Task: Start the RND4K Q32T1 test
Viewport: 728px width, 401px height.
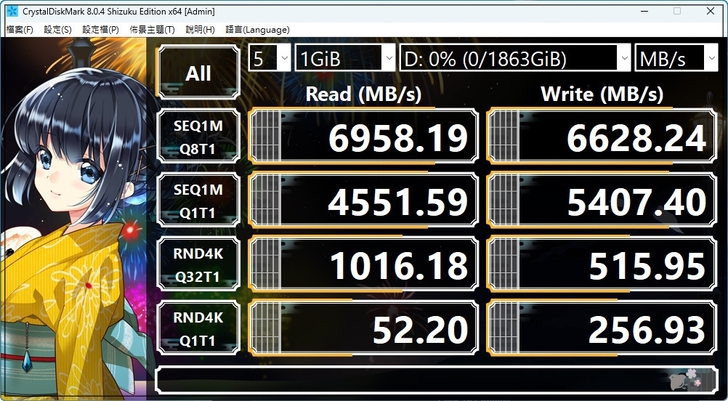Action: click(x=198, y=264)
